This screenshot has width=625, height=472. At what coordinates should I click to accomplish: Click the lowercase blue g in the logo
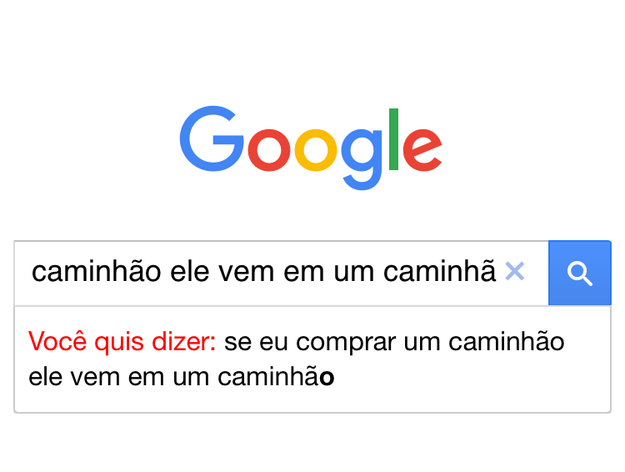tap(362, 159)
